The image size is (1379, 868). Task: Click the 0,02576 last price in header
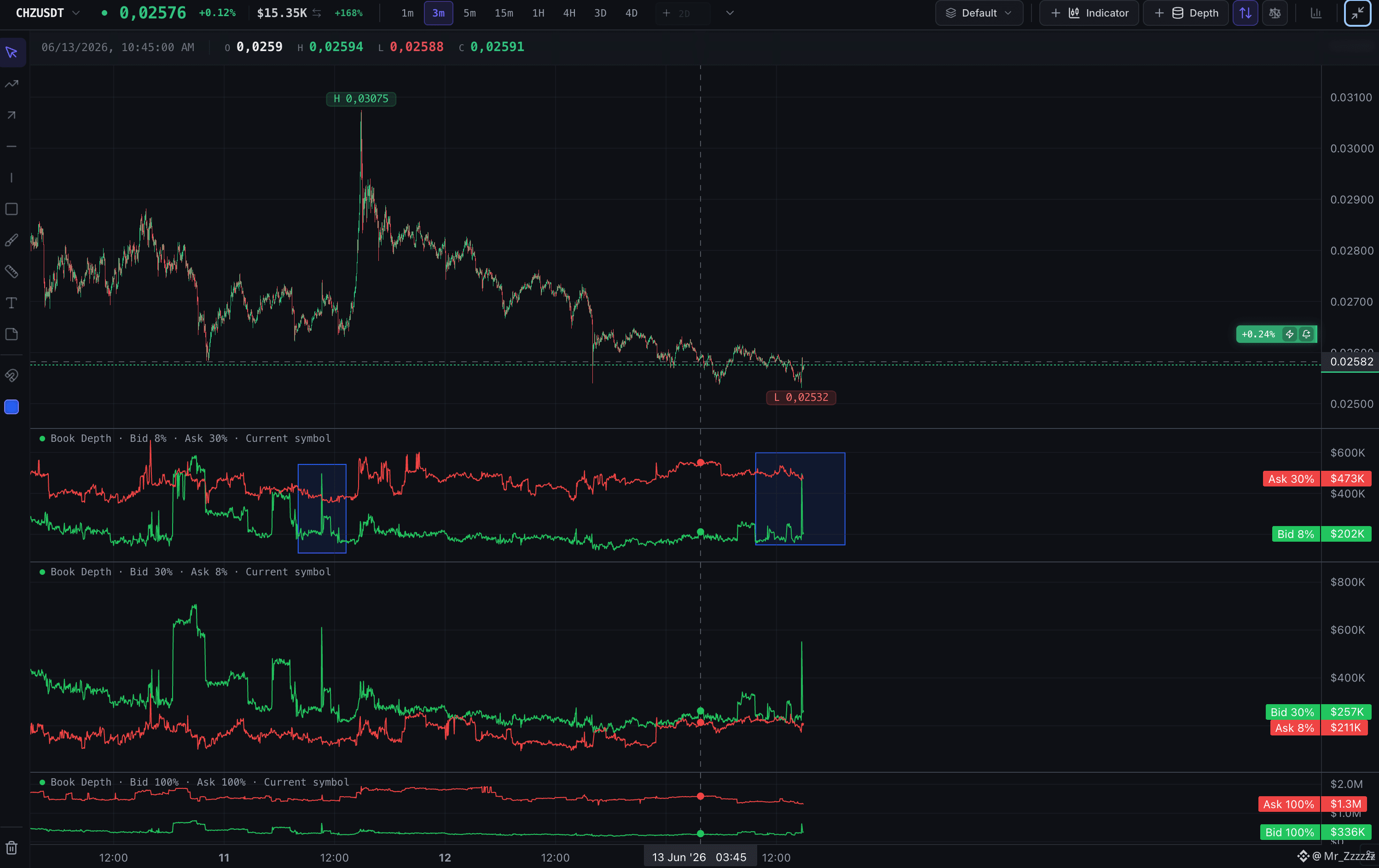click(x=152, y=12)
